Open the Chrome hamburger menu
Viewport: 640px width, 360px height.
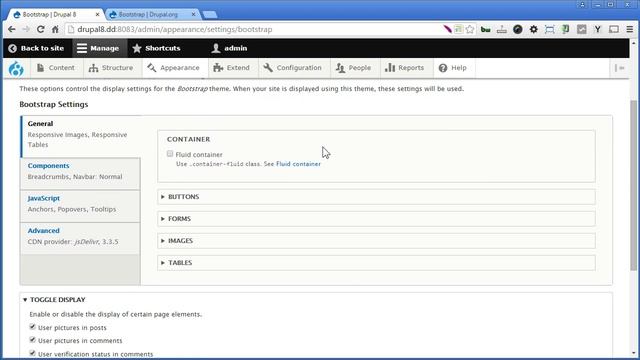tap(630, 29)
